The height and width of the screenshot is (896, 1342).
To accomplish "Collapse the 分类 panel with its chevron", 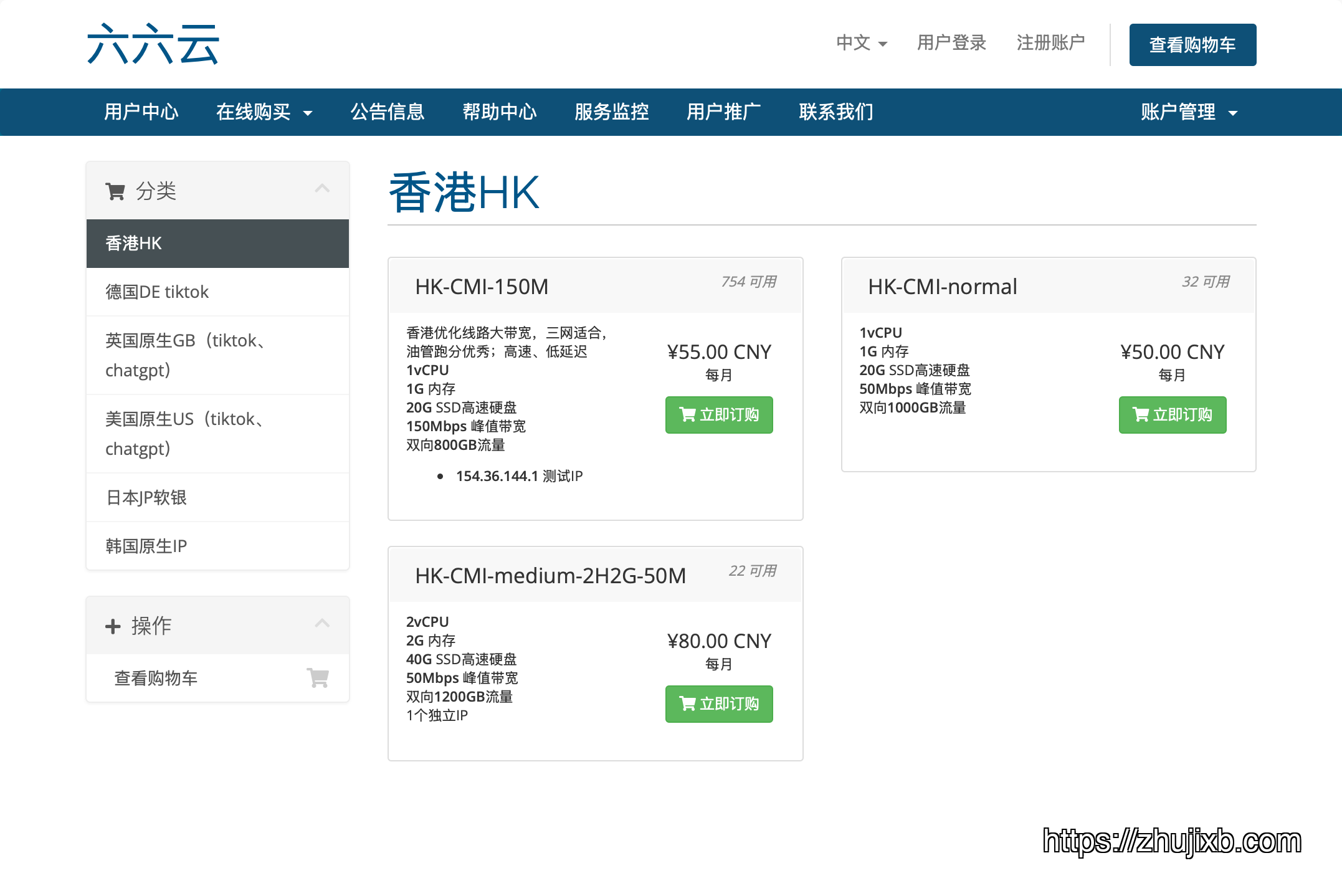I will tap(322, 188).
